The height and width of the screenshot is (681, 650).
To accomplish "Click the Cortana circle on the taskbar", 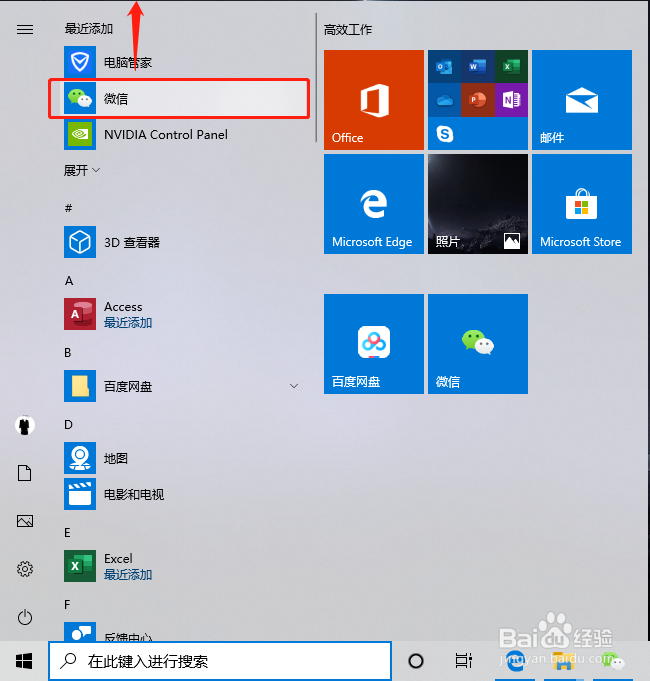I will [x=416, y=661].
